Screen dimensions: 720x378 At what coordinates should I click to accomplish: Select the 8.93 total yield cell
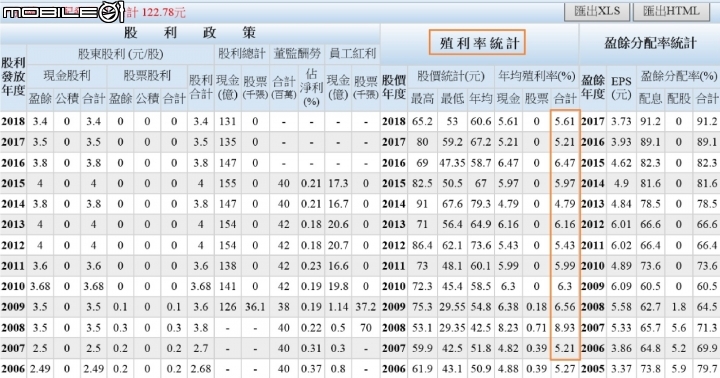[x=564, y=327]
